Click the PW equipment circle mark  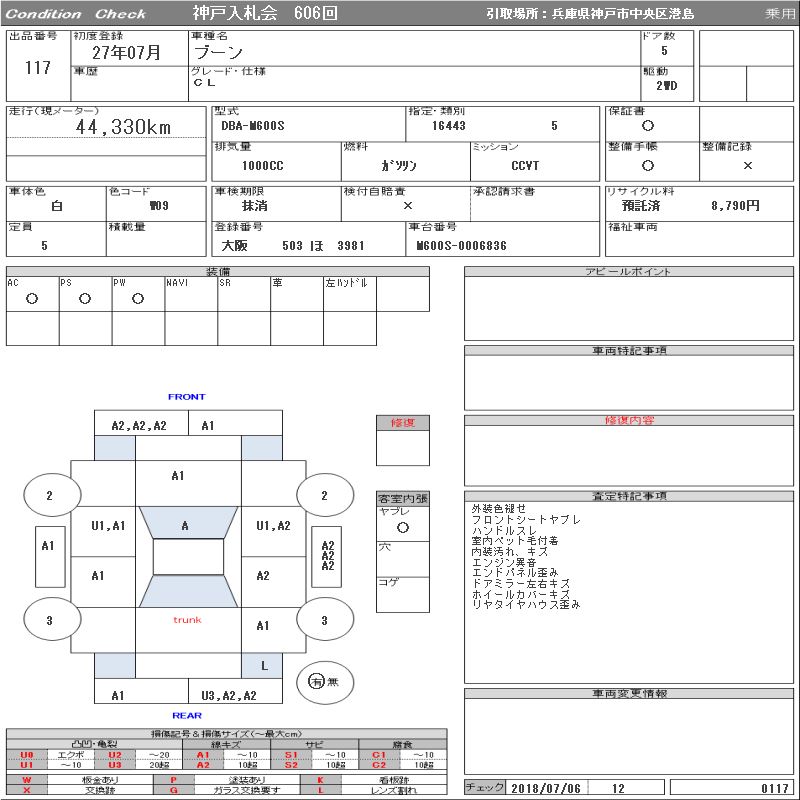[138, 298]
